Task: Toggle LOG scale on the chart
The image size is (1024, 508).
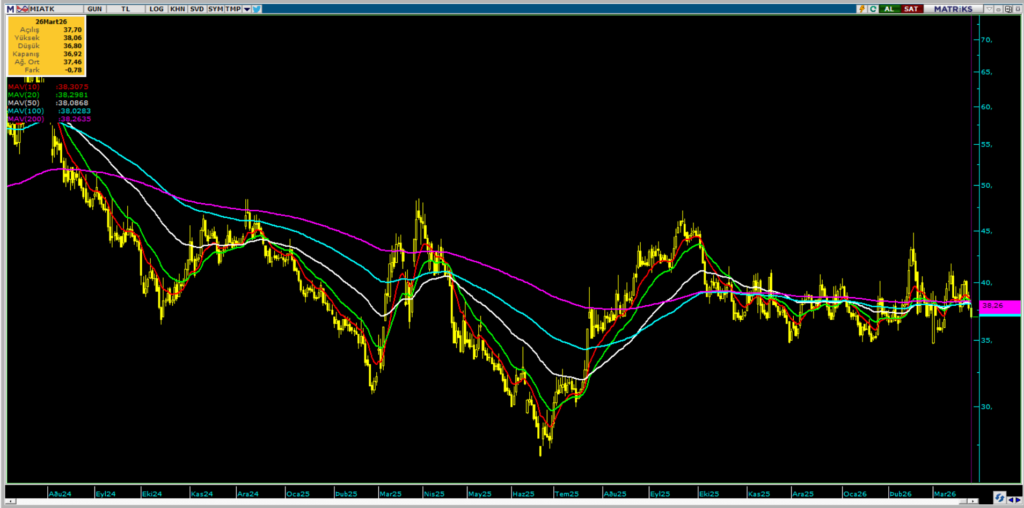Action: point(156,9)
